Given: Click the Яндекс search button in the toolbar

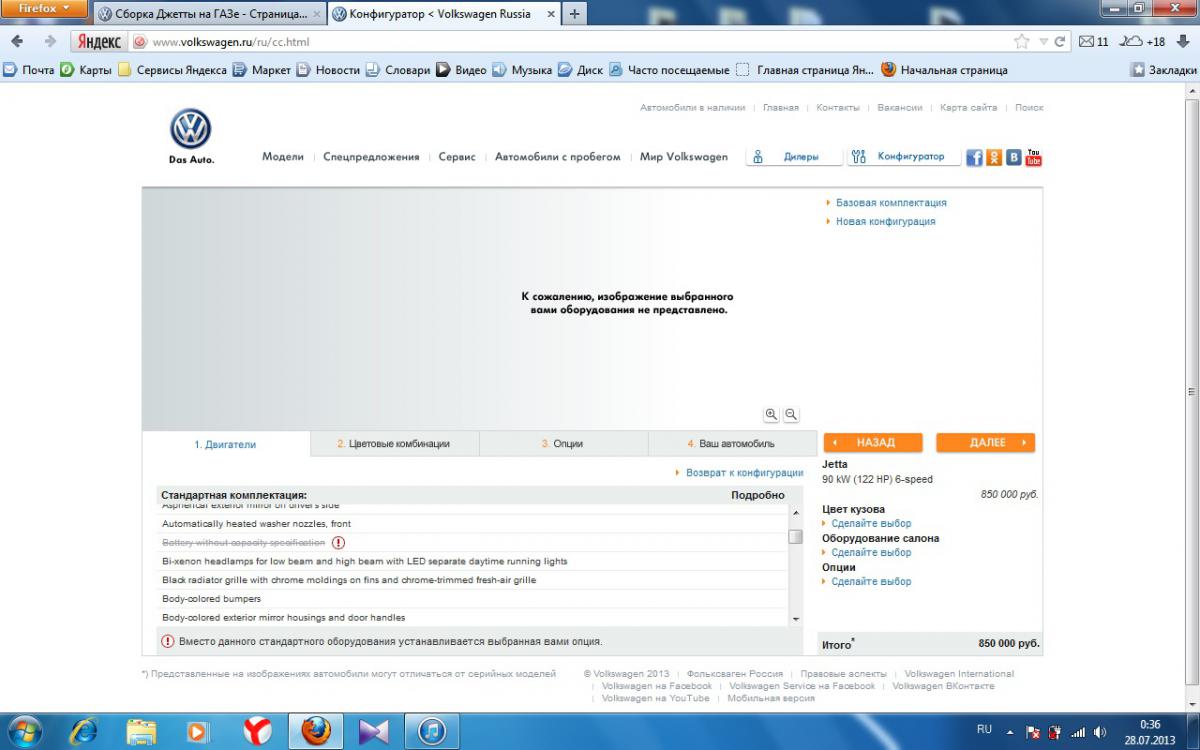Looking at the screenshot, I should point(98,42).
